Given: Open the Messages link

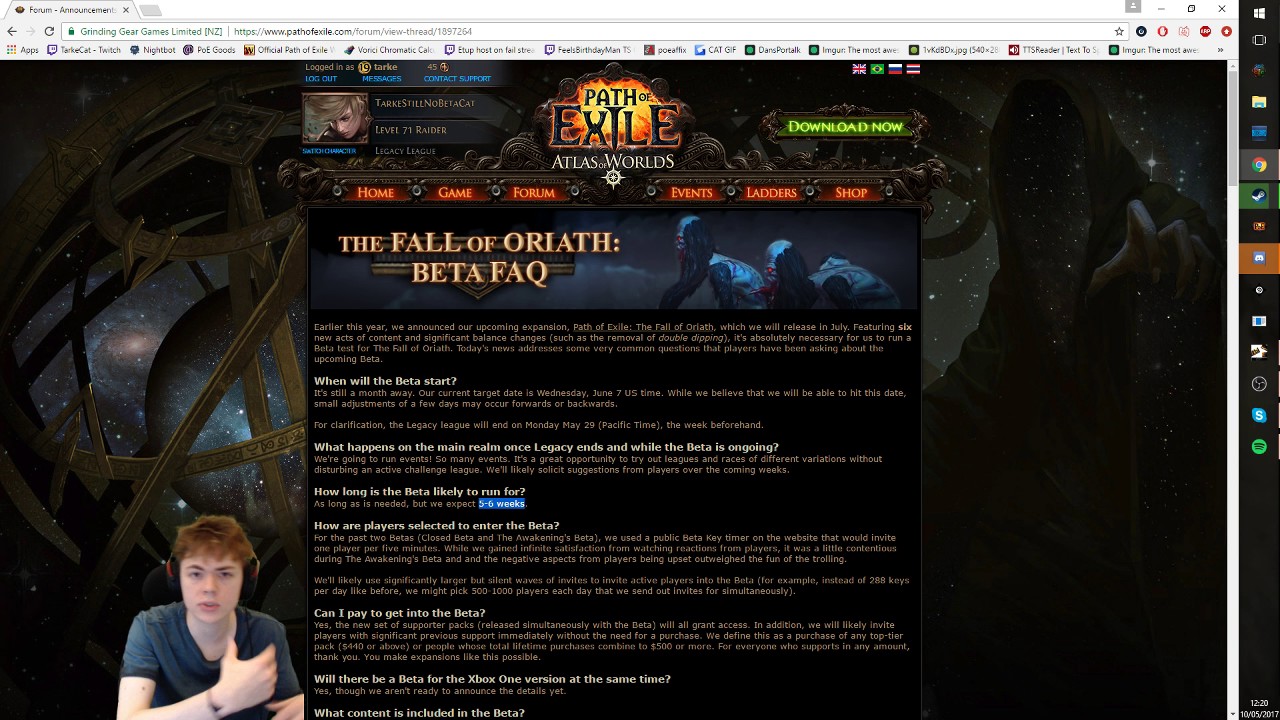Looking at the screenshot, I should 381,79.
